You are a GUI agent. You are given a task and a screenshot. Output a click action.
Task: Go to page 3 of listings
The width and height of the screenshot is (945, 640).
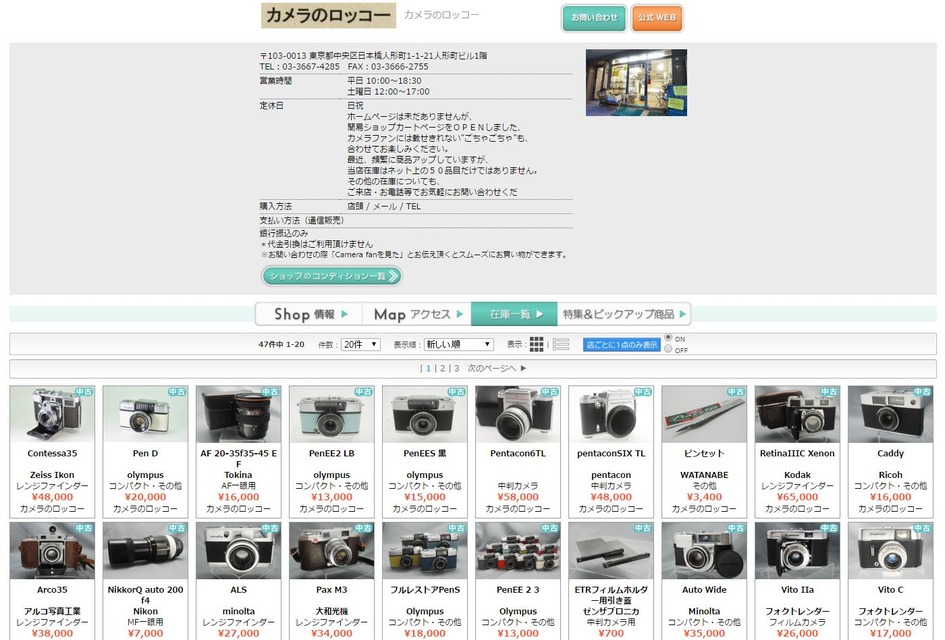click(456, 368)
